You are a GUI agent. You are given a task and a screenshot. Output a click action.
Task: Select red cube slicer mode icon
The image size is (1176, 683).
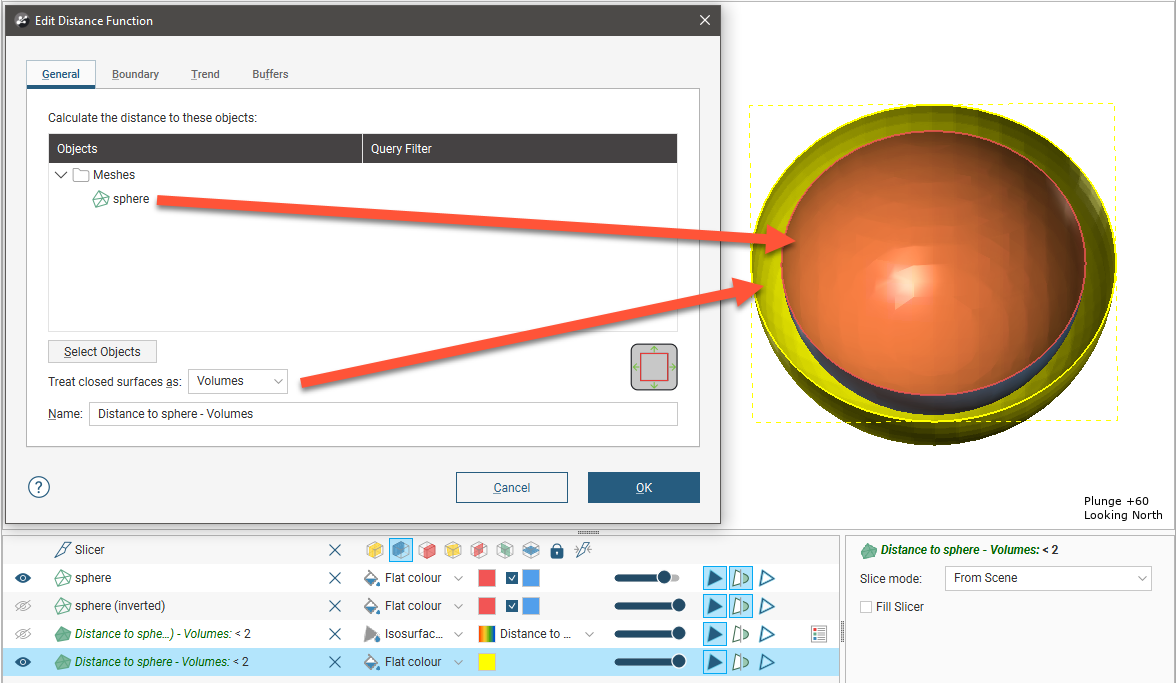click(x=427, y=550)
